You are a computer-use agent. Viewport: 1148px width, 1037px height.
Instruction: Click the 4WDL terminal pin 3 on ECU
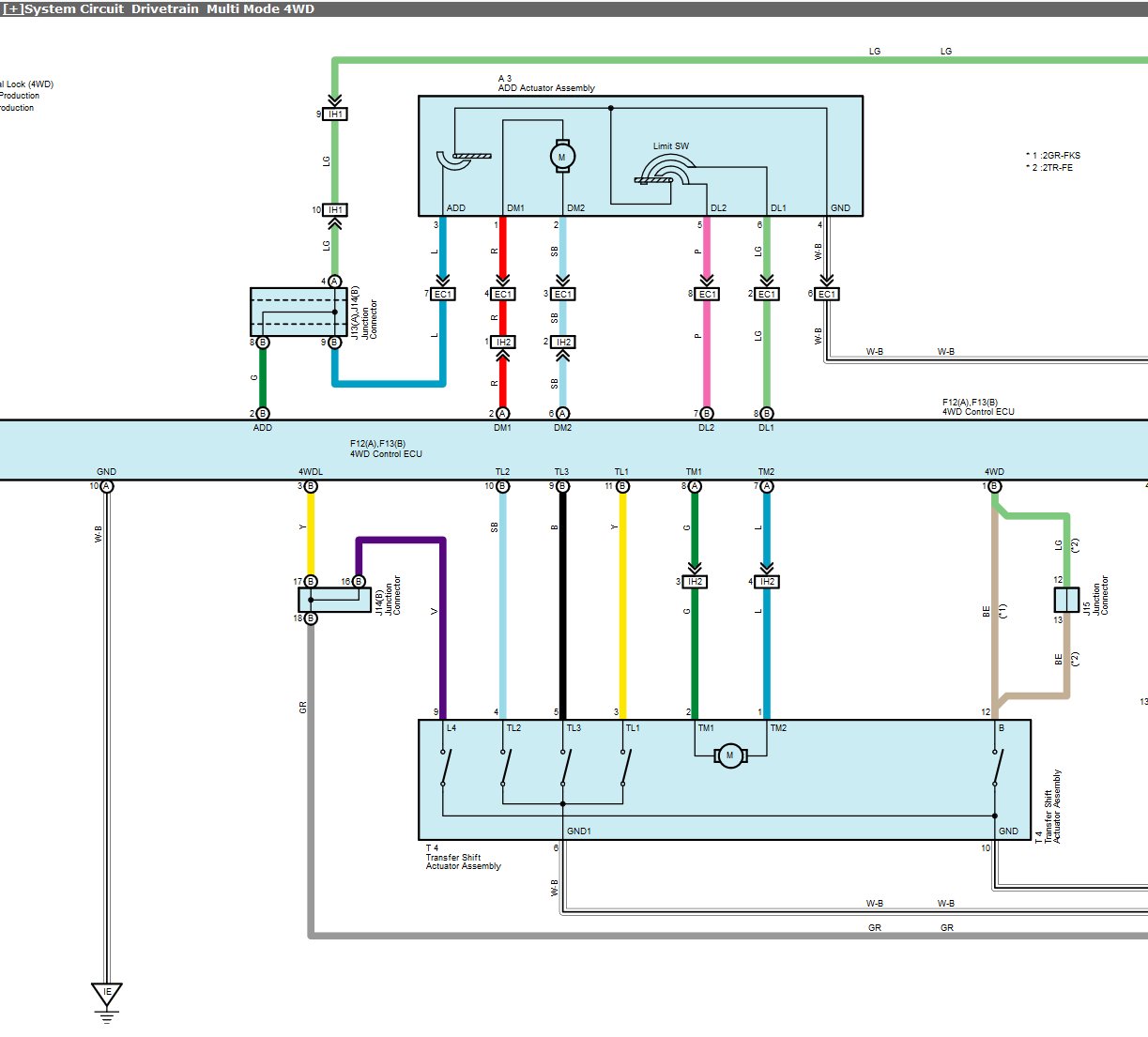coord(311,486)
